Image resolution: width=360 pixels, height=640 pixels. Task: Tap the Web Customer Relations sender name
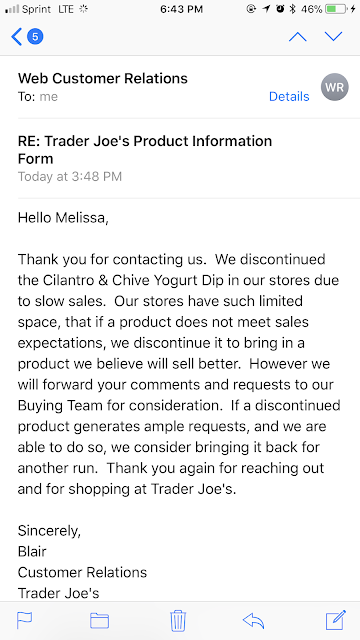103,78
